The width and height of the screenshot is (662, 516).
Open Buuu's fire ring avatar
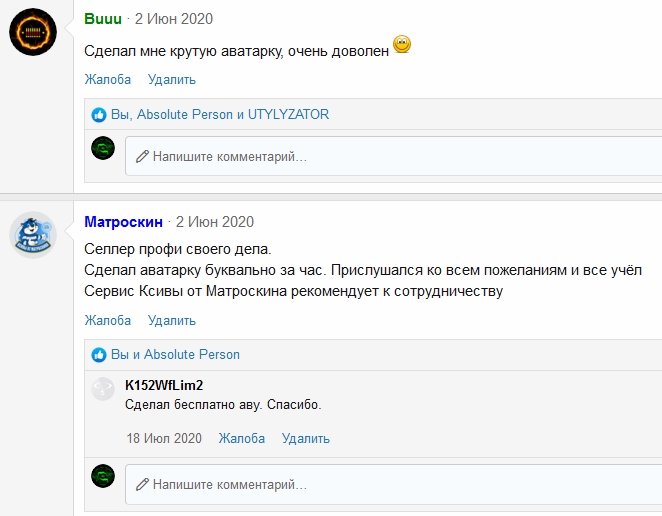[33, 32]
